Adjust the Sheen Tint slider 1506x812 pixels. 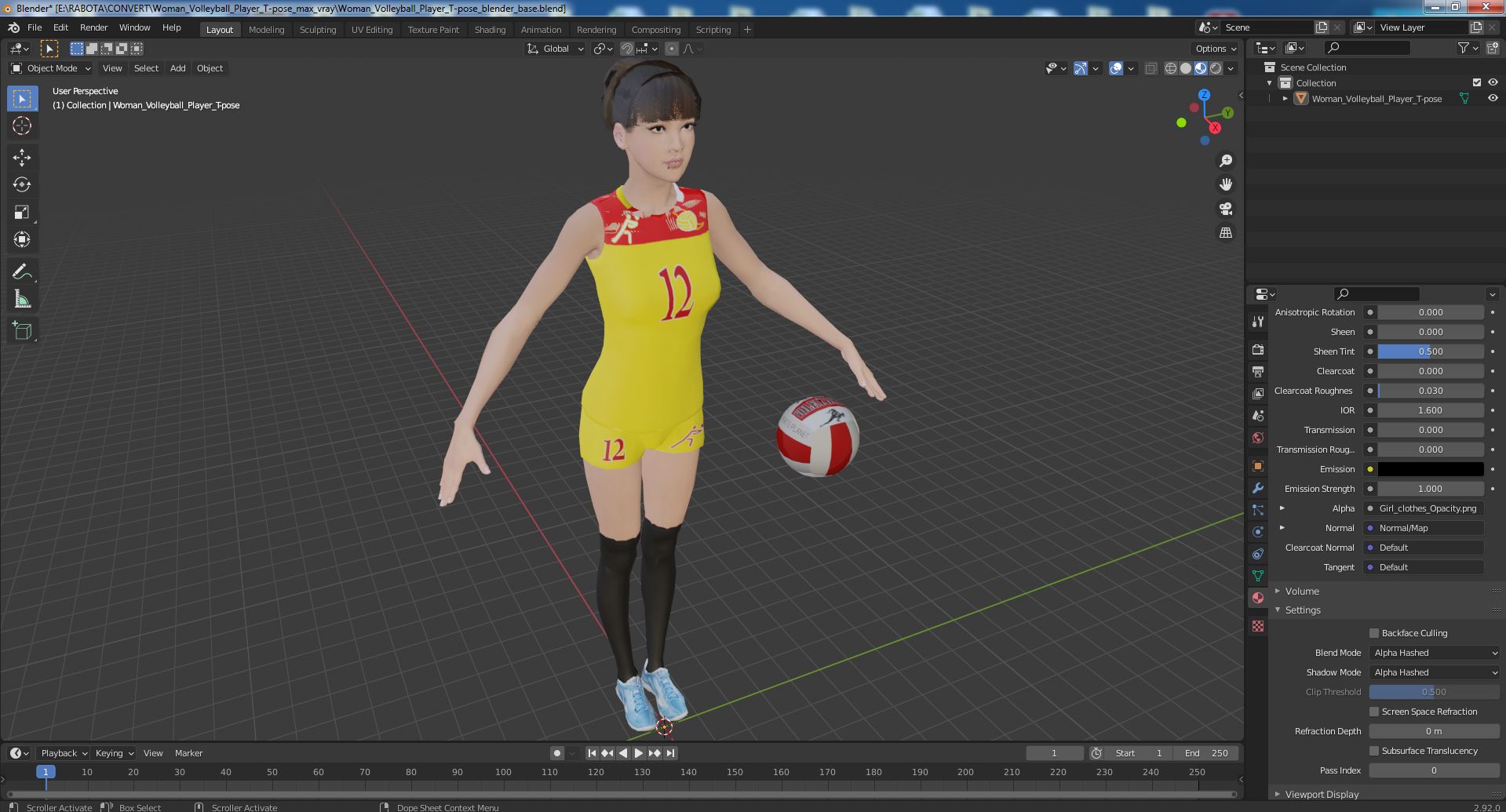(1431, 351)
